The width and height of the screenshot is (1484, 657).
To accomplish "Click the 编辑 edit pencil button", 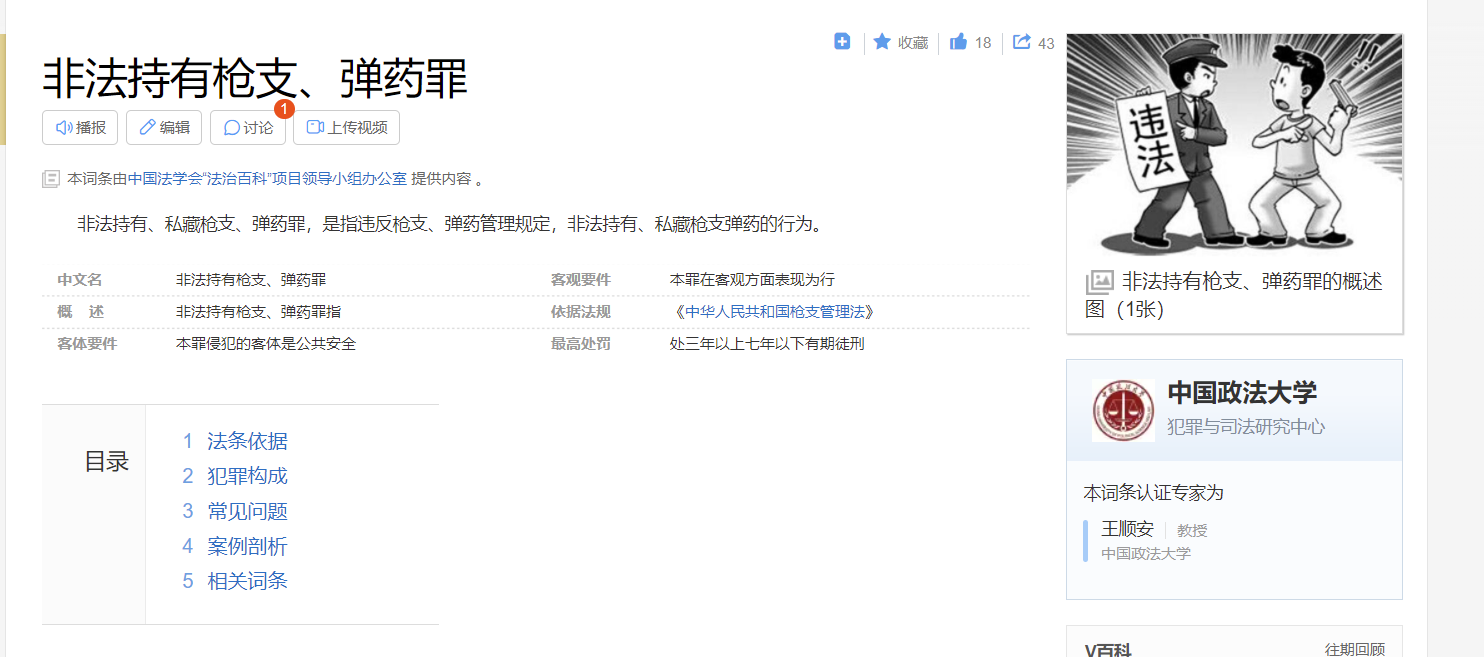I will [x=164, y=127].
